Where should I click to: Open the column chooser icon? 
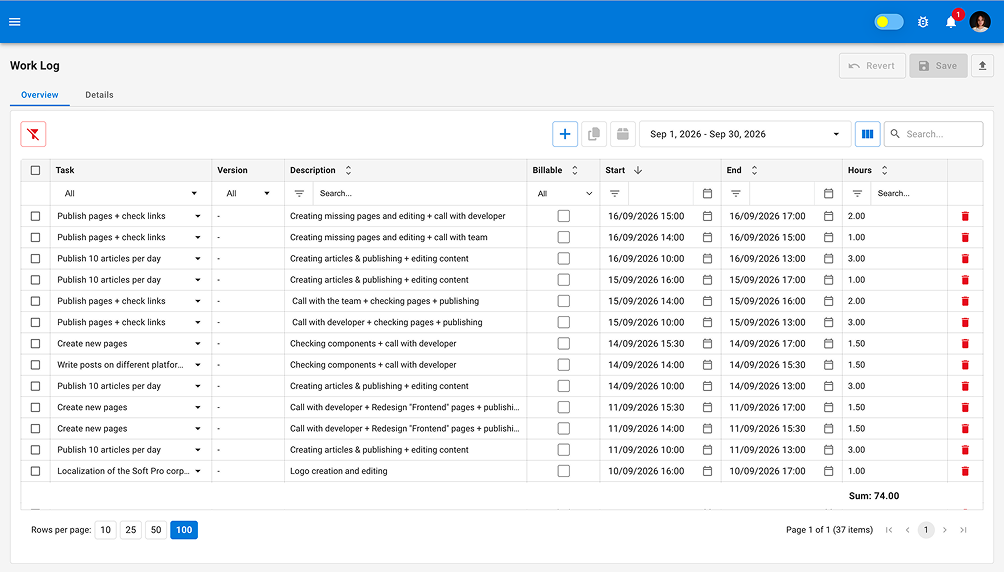tap(867, 134)
